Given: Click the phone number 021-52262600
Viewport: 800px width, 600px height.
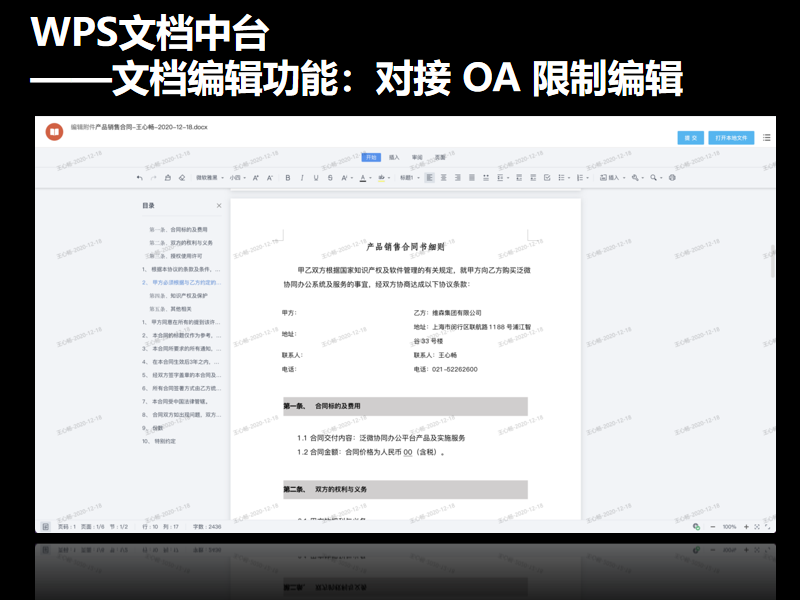Looking at the screenshot, I should point(455,369).
